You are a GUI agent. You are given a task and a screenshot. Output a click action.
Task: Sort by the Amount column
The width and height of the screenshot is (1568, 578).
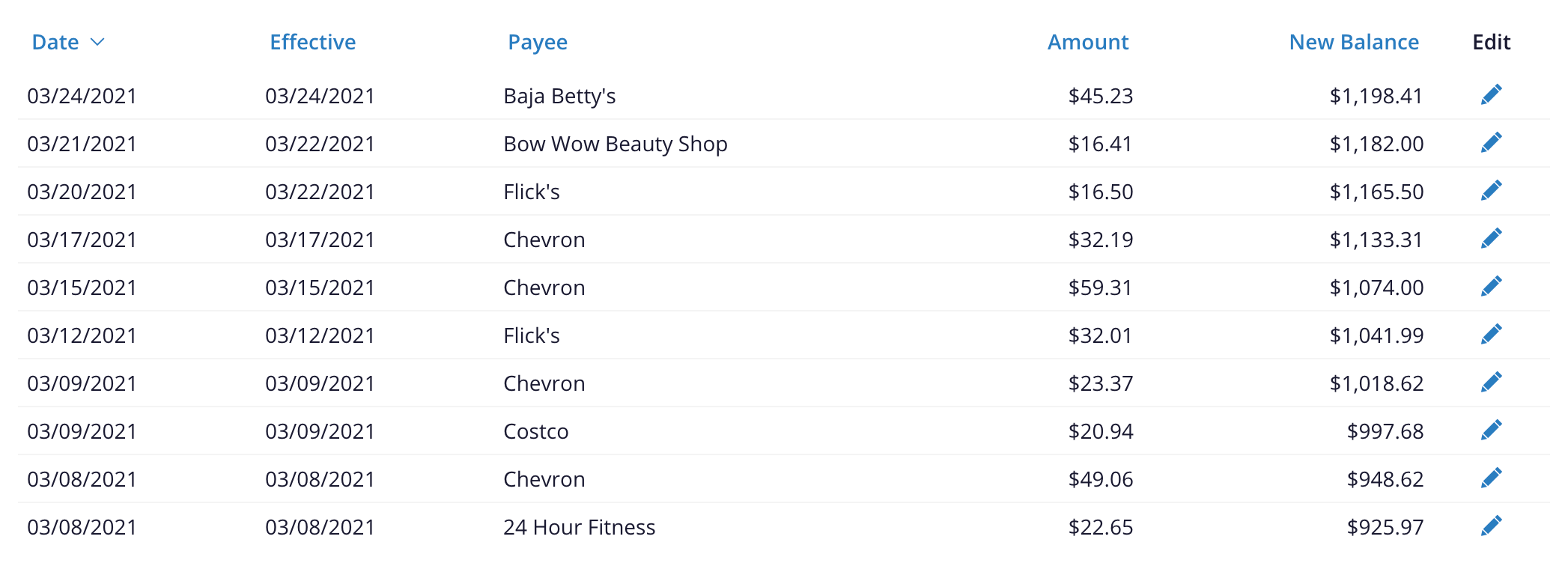pyautogui.click(x=1087, y=43)
